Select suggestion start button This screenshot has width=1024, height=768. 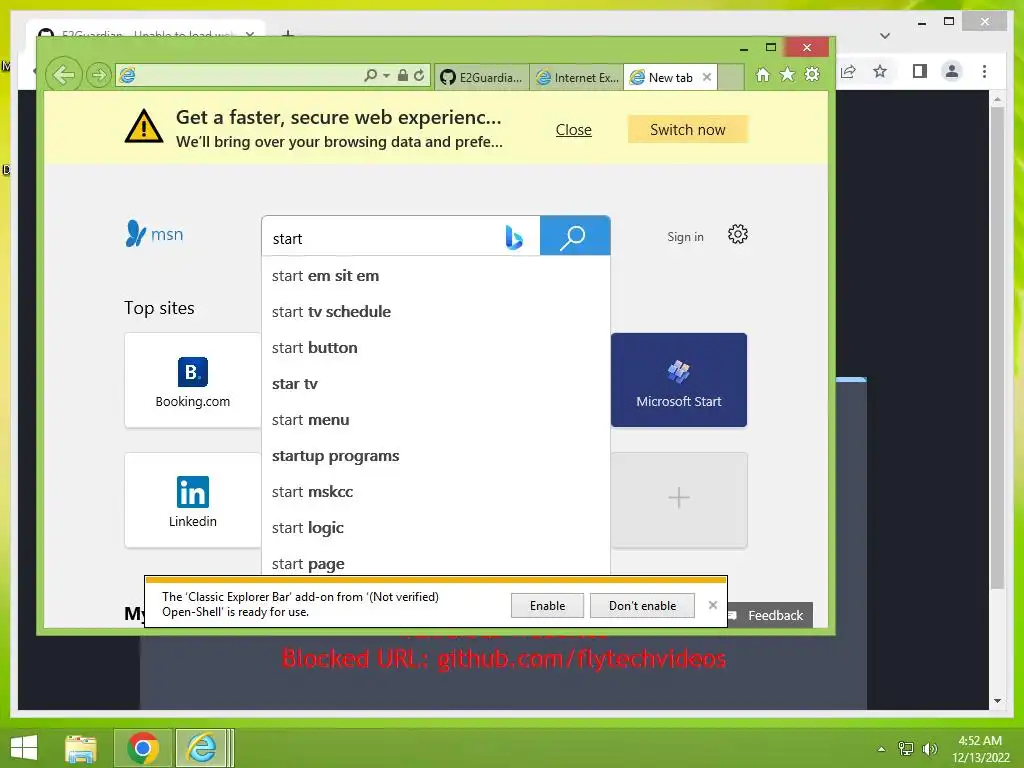click(436, 347)
